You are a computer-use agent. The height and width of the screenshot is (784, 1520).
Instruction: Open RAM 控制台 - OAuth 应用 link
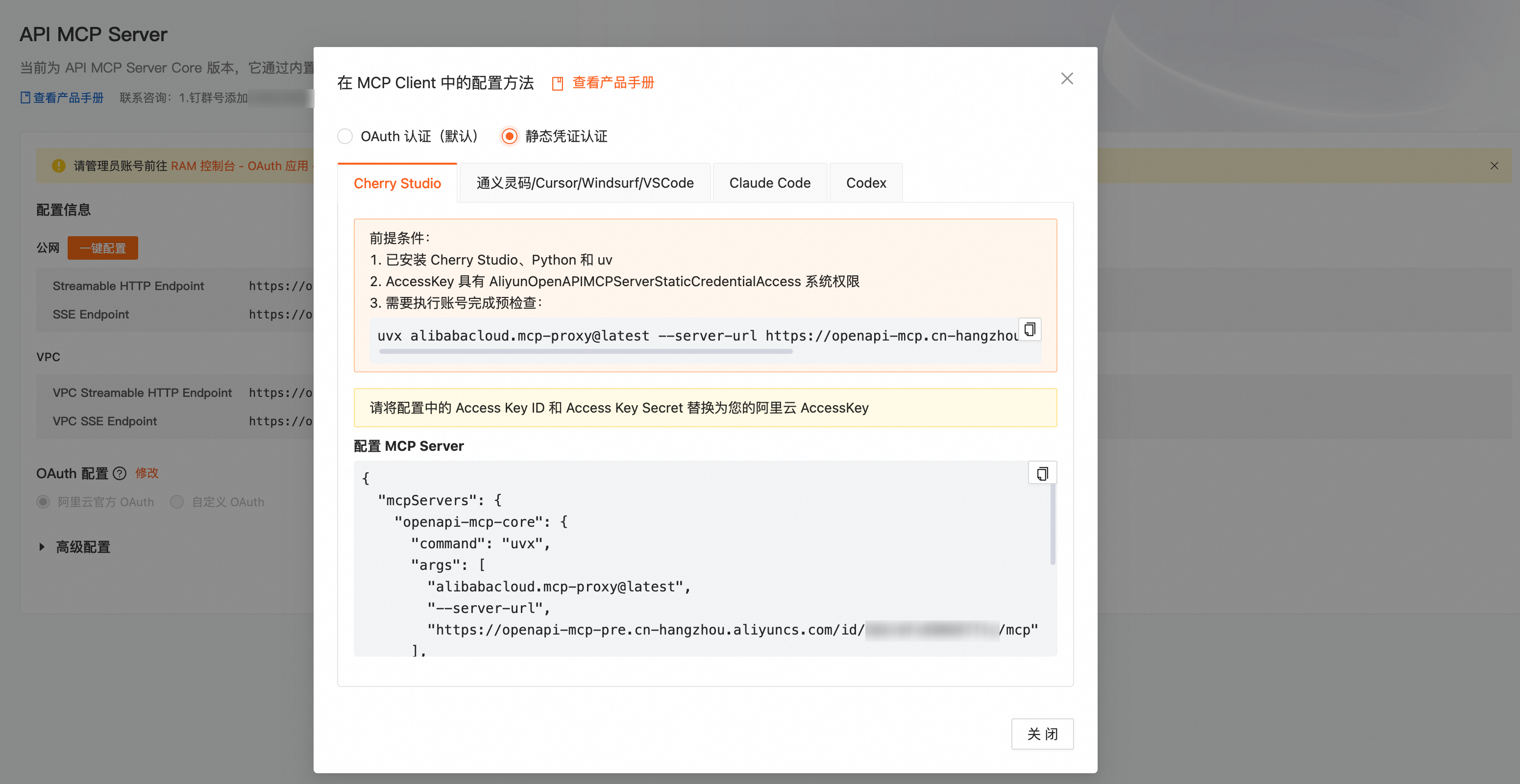[240, 166]
